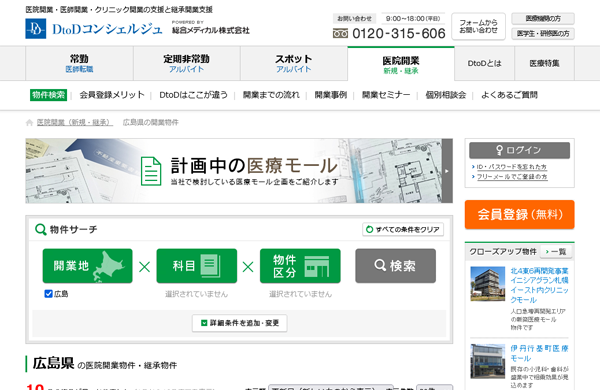This screenshot has height=390, width=600.
Task: Open the 表示順 sort dropdown
Action: (x=331, y=387)
